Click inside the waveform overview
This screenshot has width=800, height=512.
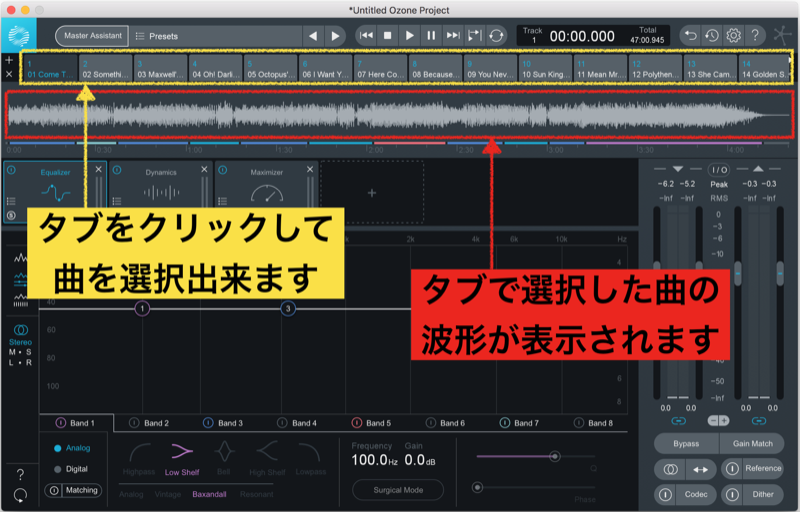click(399, 115)
